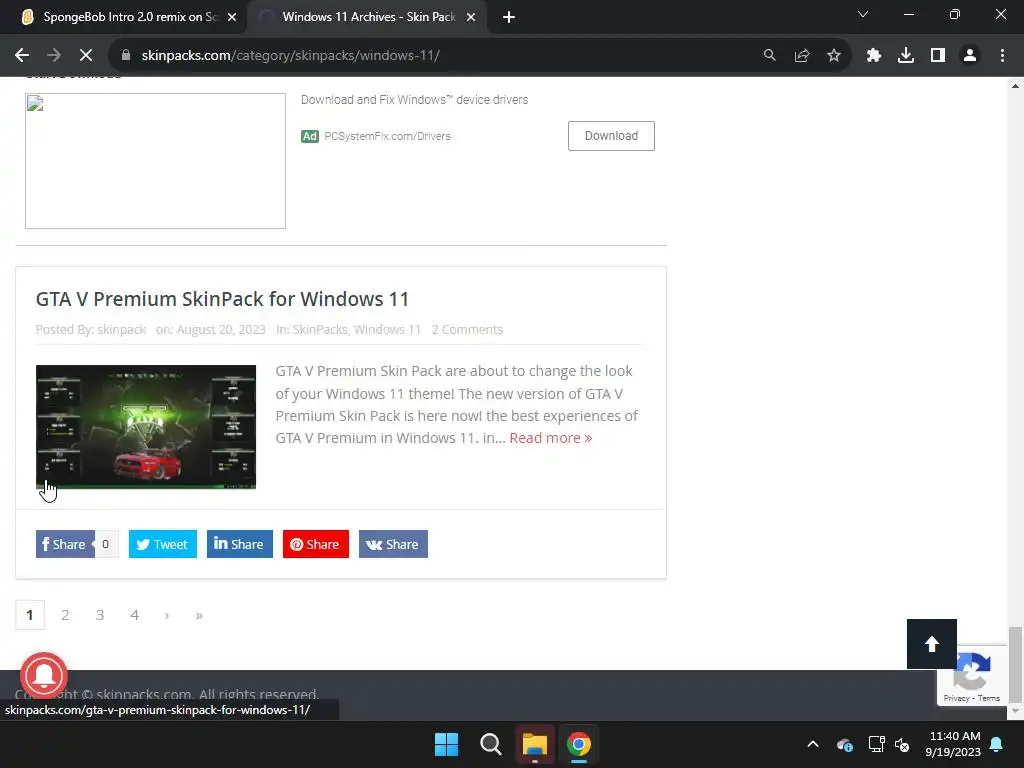Viewport: 1024px width, 768px height.
Task: Go to pagination page 3
Action: pyautogui.click(x=100, y=615)
